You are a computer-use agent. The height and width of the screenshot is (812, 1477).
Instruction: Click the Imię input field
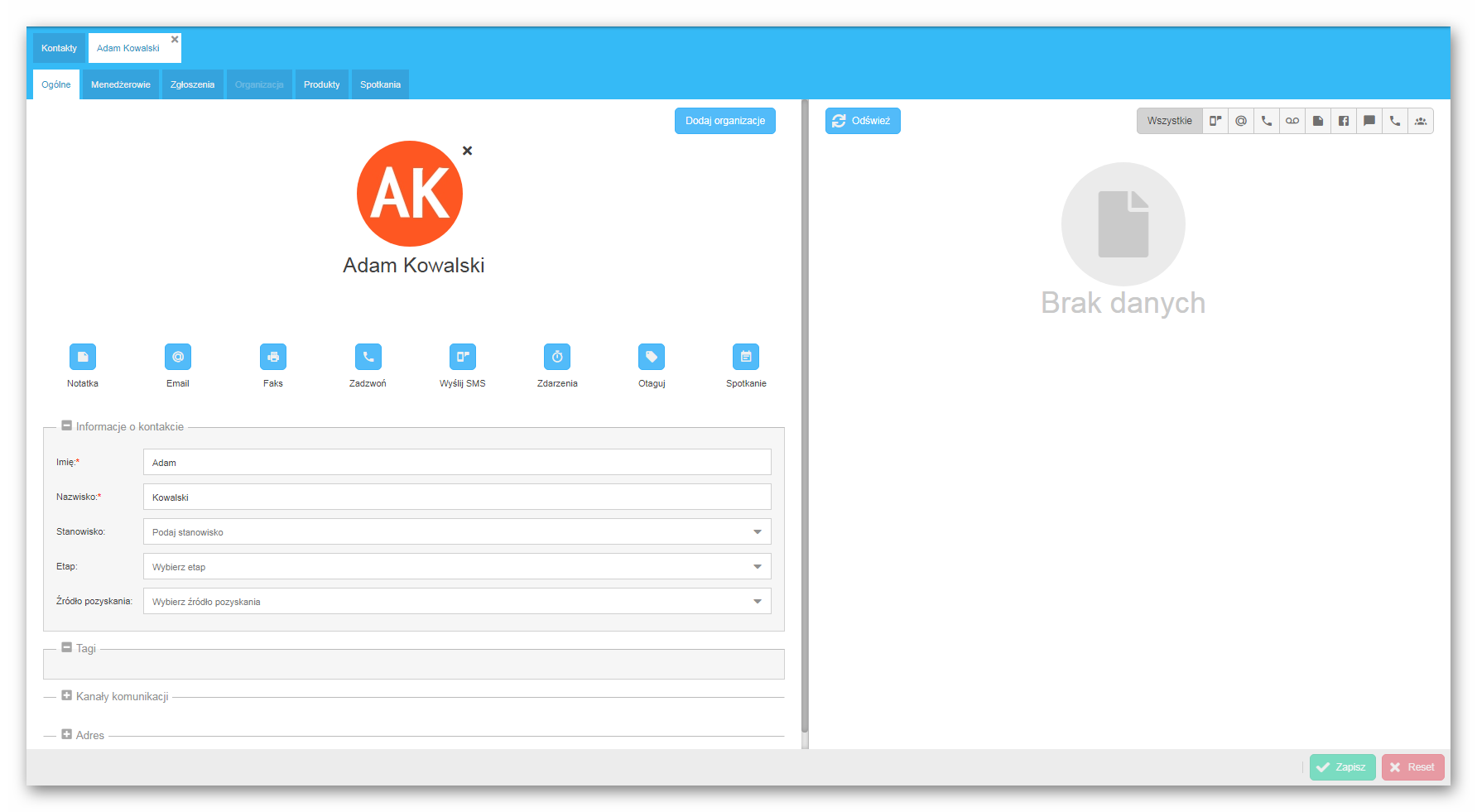coord(457,462)
